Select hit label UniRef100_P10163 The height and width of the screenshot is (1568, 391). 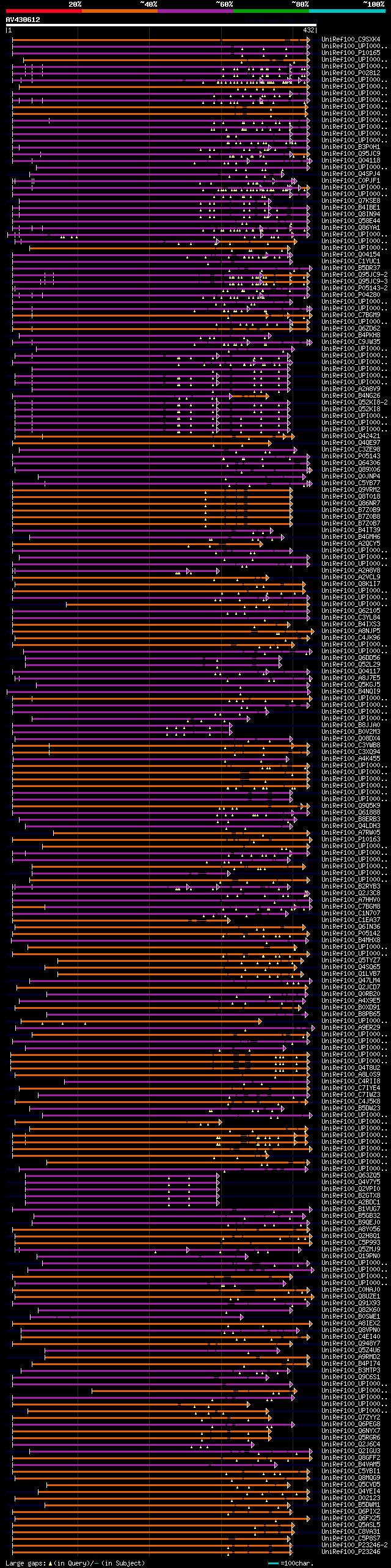pyautogui.click(x=351, y=840)
